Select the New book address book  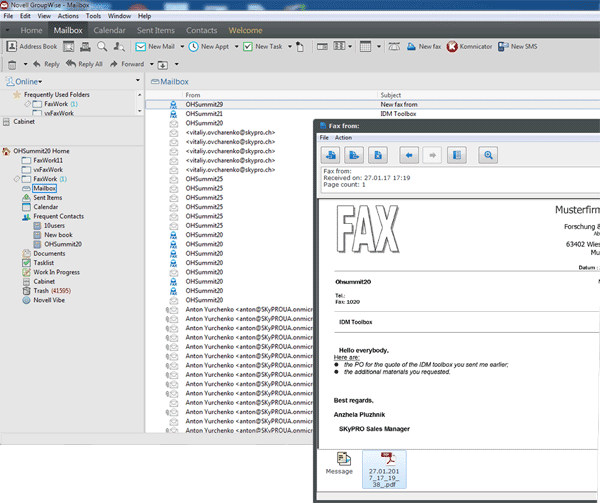(x=58, y=235)
